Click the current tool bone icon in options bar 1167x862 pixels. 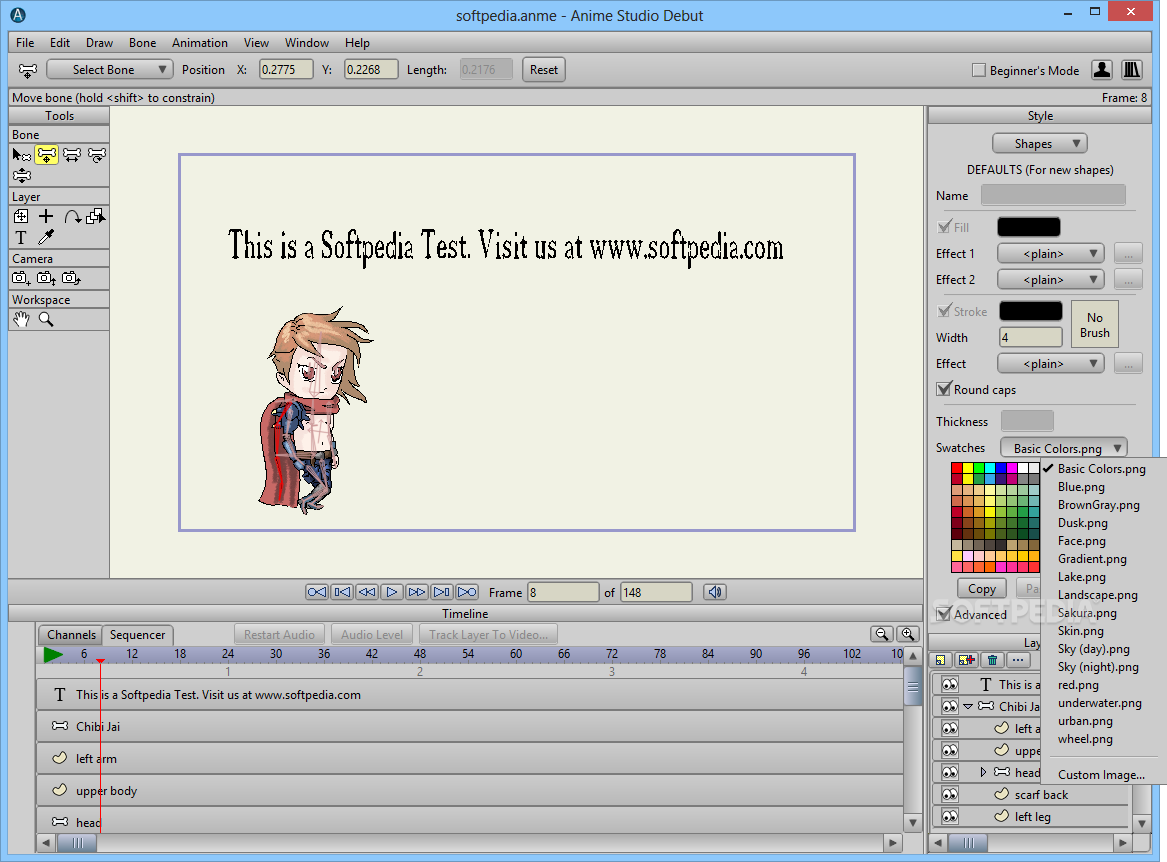coord(28,70)
